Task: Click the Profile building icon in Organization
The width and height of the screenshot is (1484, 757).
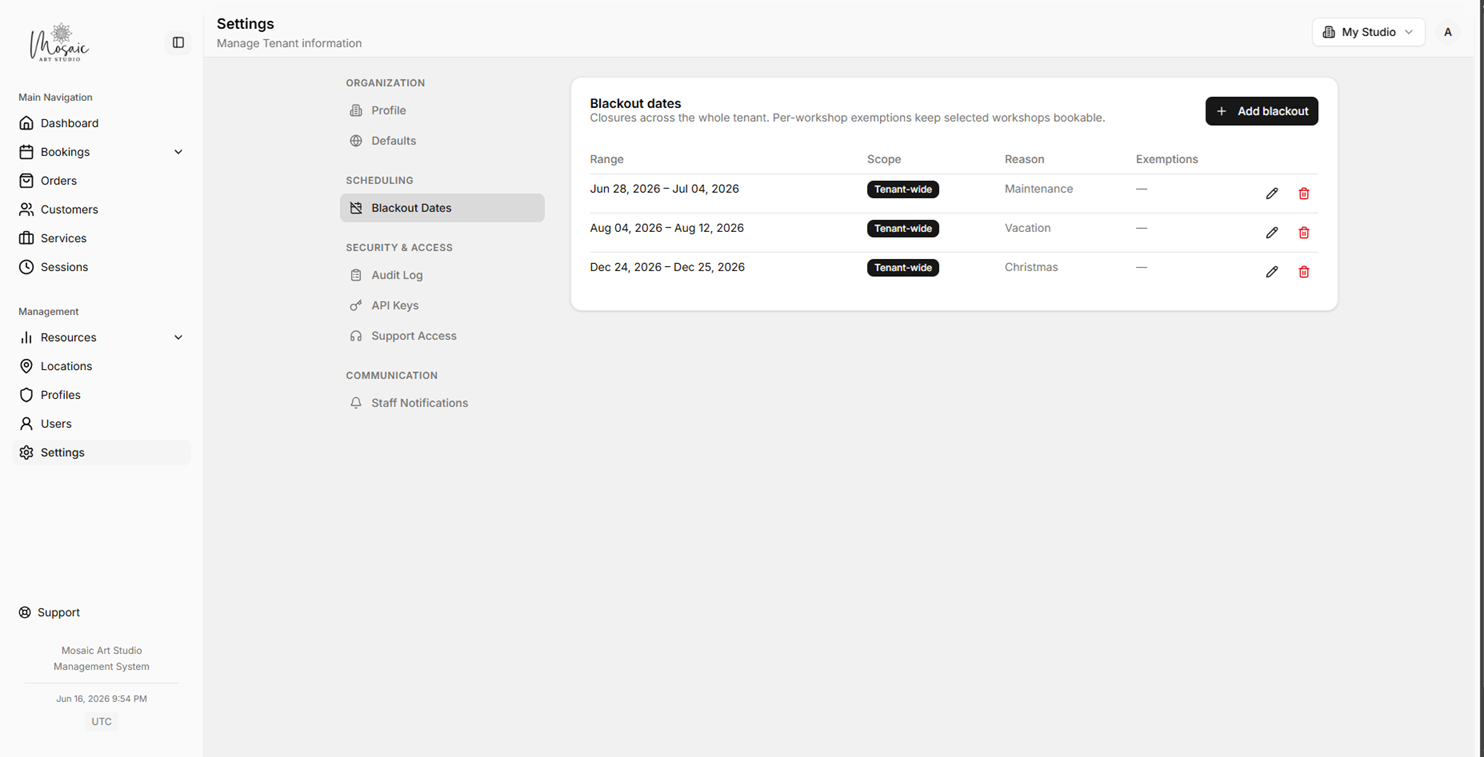Action: pyautogui.click(x=356, y=110)
